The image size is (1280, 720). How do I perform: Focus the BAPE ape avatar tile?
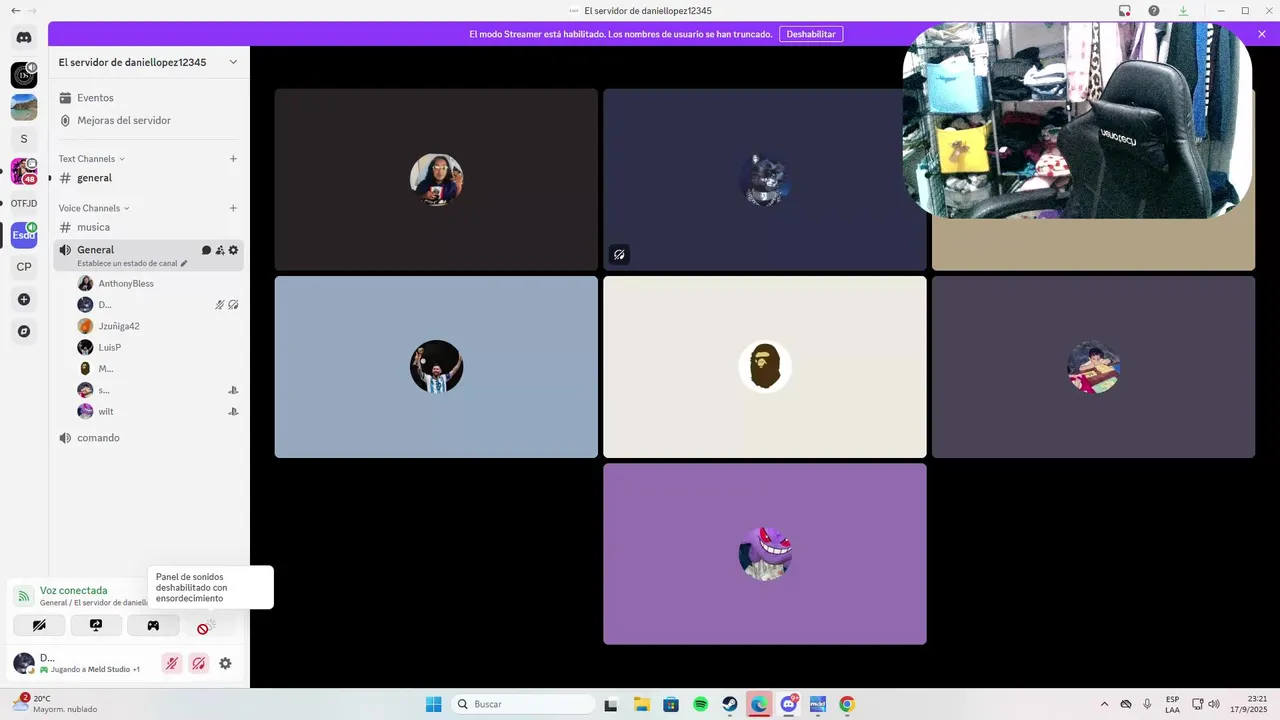765,367
